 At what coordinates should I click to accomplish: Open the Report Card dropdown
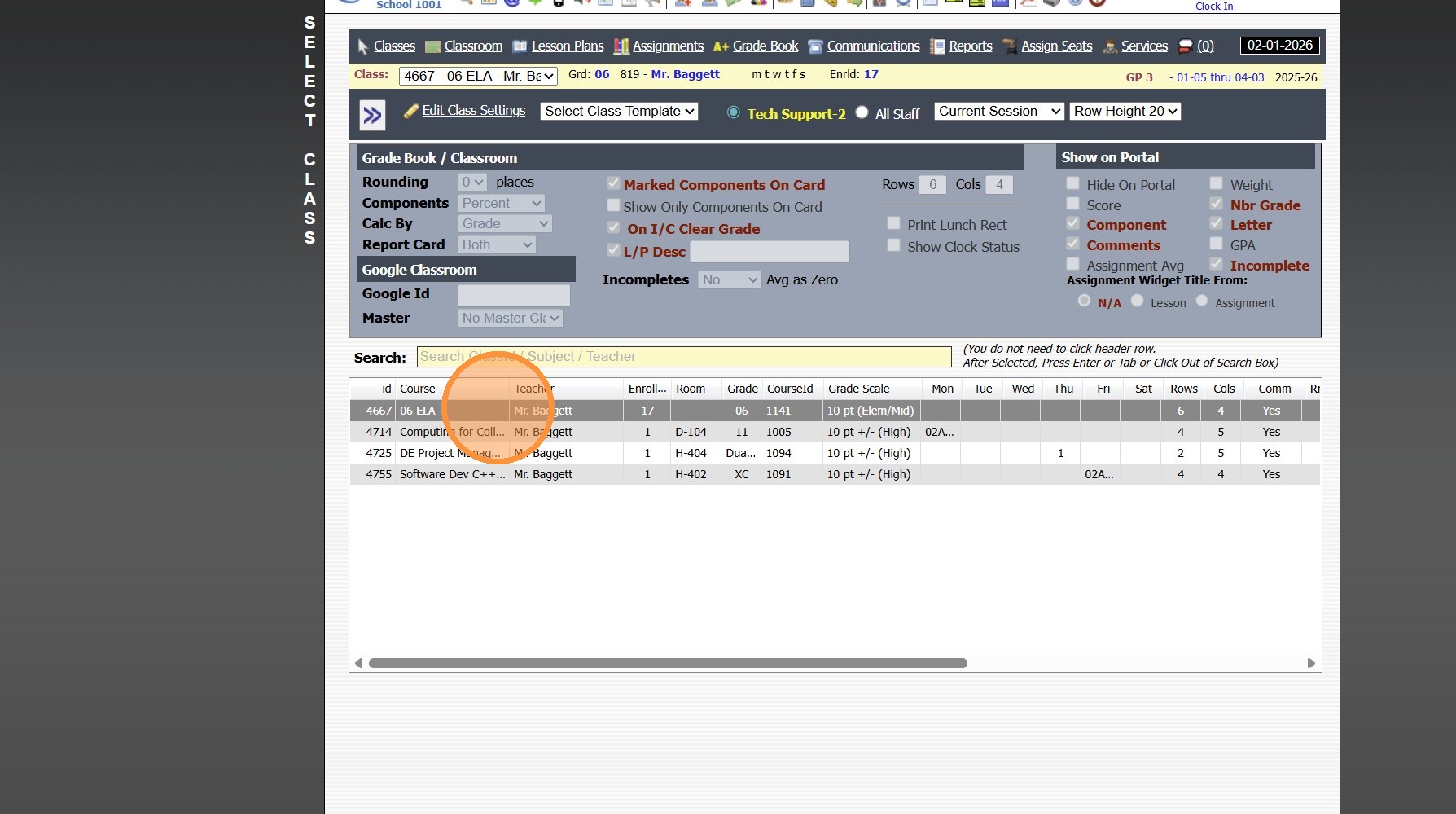pos(497,244)
